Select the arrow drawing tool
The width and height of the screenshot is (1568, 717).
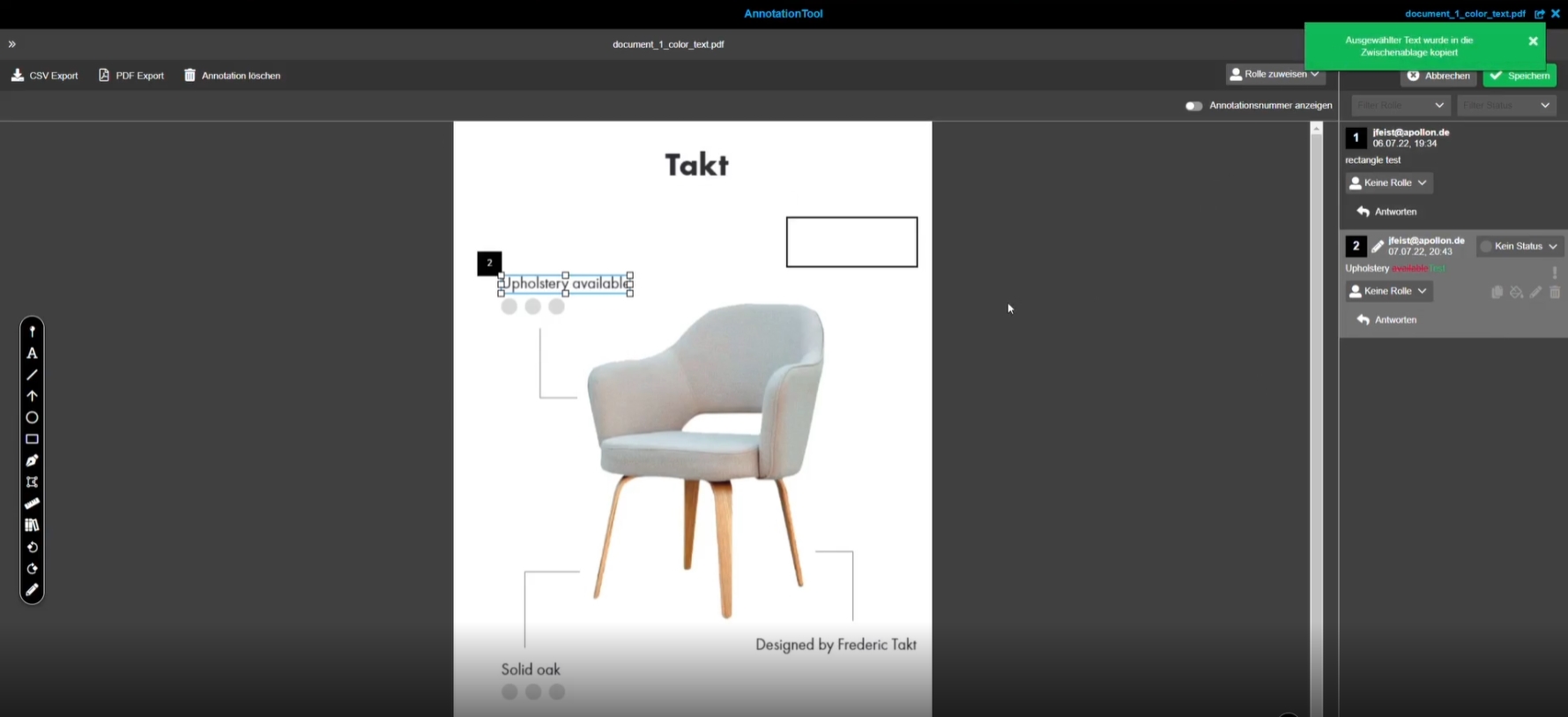pos(32,396)
